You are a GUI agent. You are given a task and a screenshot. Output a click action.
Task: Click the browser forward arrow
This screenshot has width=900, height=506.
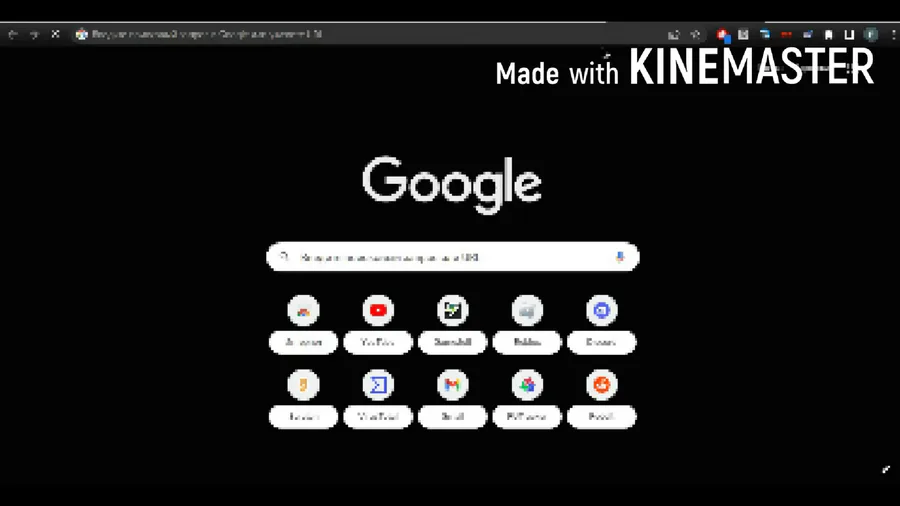click(x=34, y=34)
